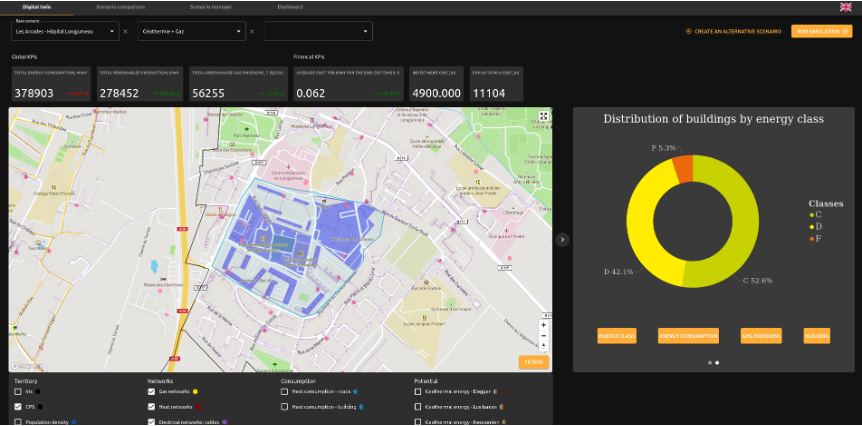Open the empty third scenario dropdown
The height and width of the screenshot is (426, 862).
click(x=318, y=32)
